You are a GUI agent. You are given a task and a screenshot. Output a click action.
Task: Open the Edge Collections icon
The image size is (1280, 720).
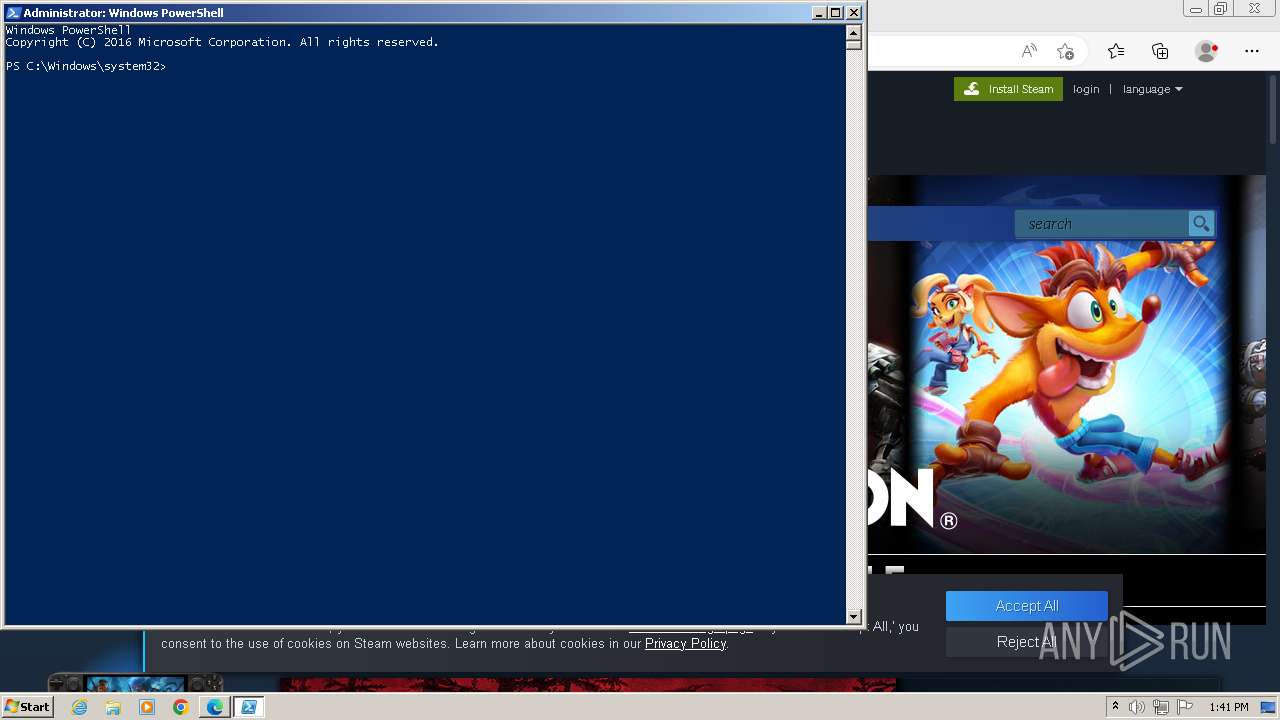(x=1160, y=51)
